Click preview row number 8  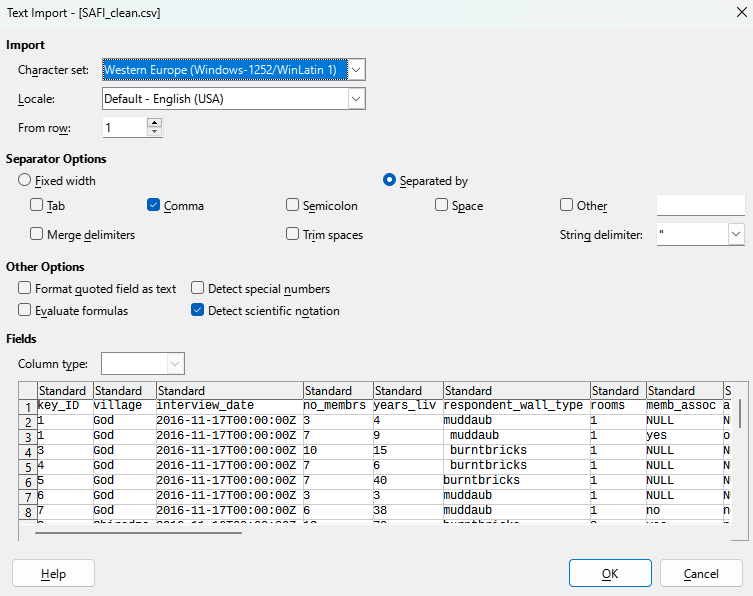coord(28,512)
